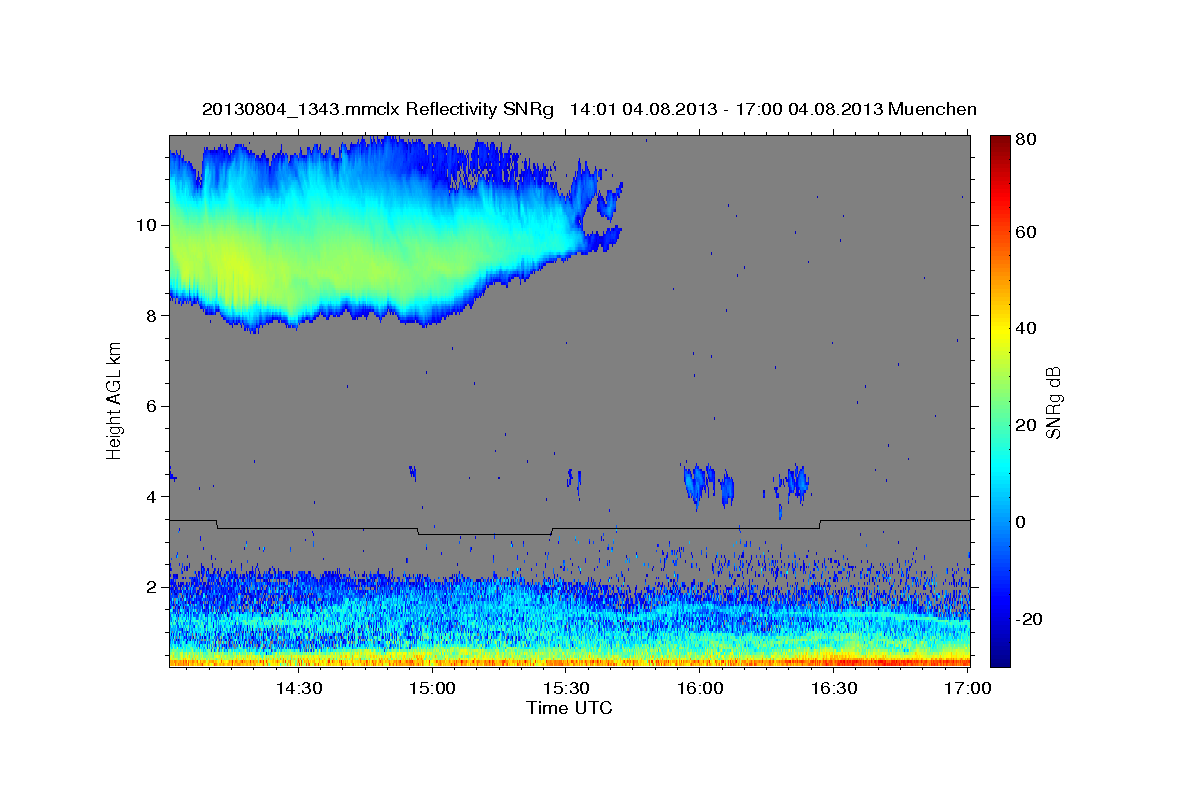Screen dimensions: 1200x800
Task: Click the colorbar value 60
Action: 1028,232
